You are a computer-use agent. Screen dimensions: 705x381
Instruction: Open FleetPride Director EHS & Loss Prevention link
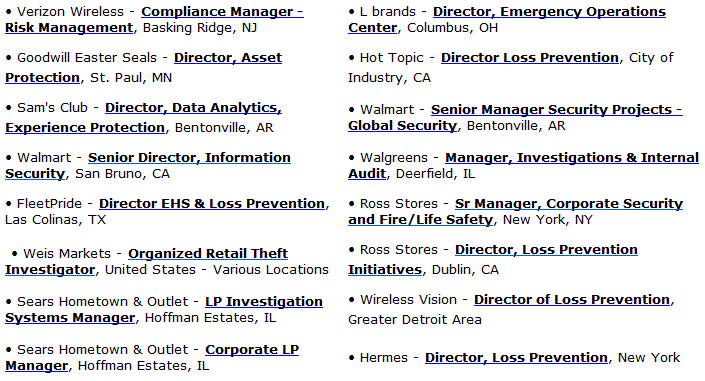[x=212, y=203]
